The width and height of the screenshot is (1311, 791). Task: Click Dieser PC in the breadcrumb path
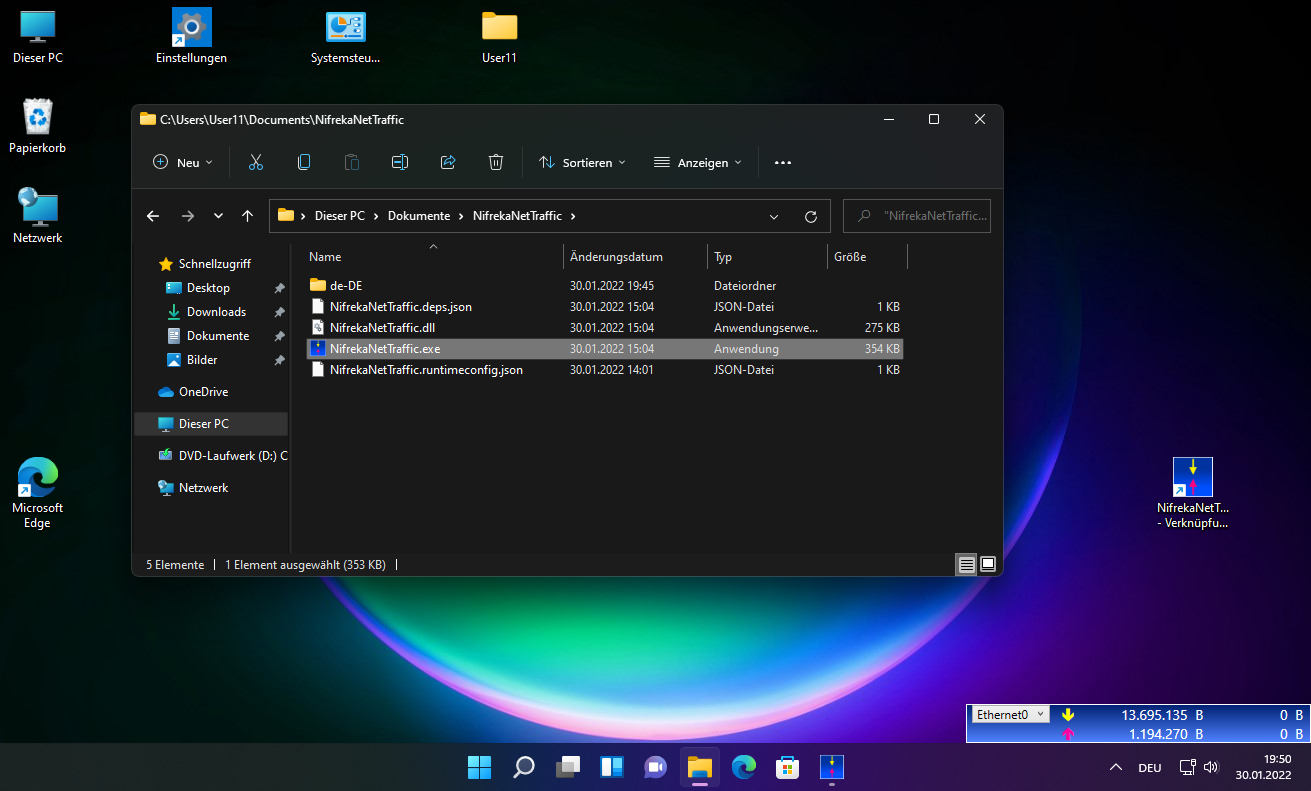pyautogui.click(x=340, y=216)
